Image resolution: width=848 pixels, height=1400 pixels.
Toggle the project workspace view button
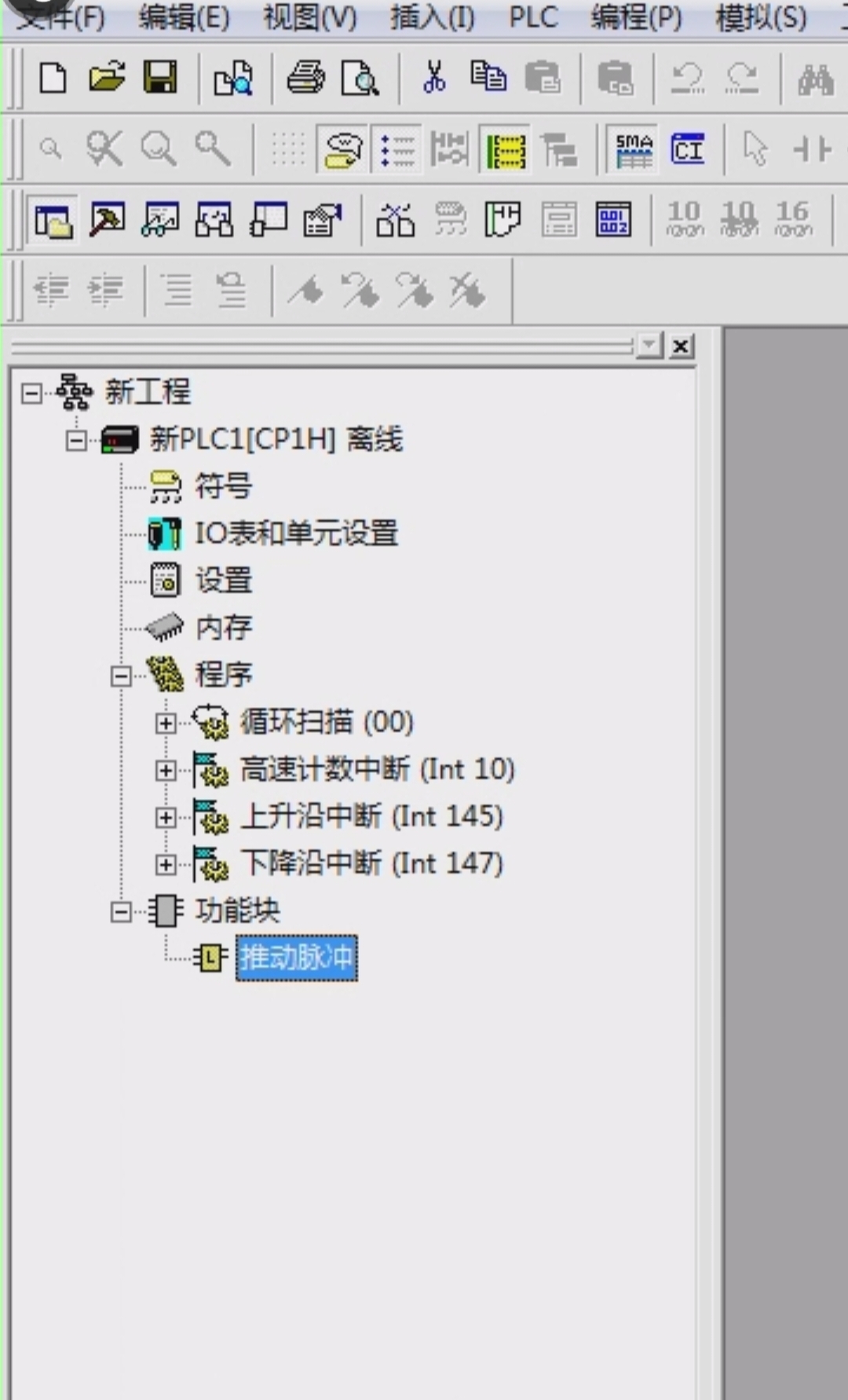pyautogui.click(x=53, y=220)
